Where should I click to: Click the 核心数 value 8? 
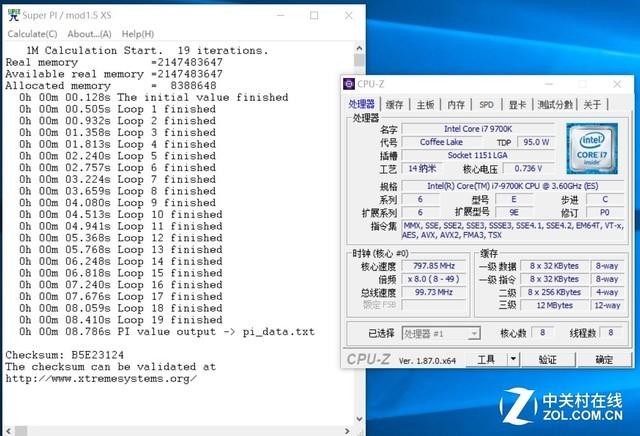coord(543,332)
